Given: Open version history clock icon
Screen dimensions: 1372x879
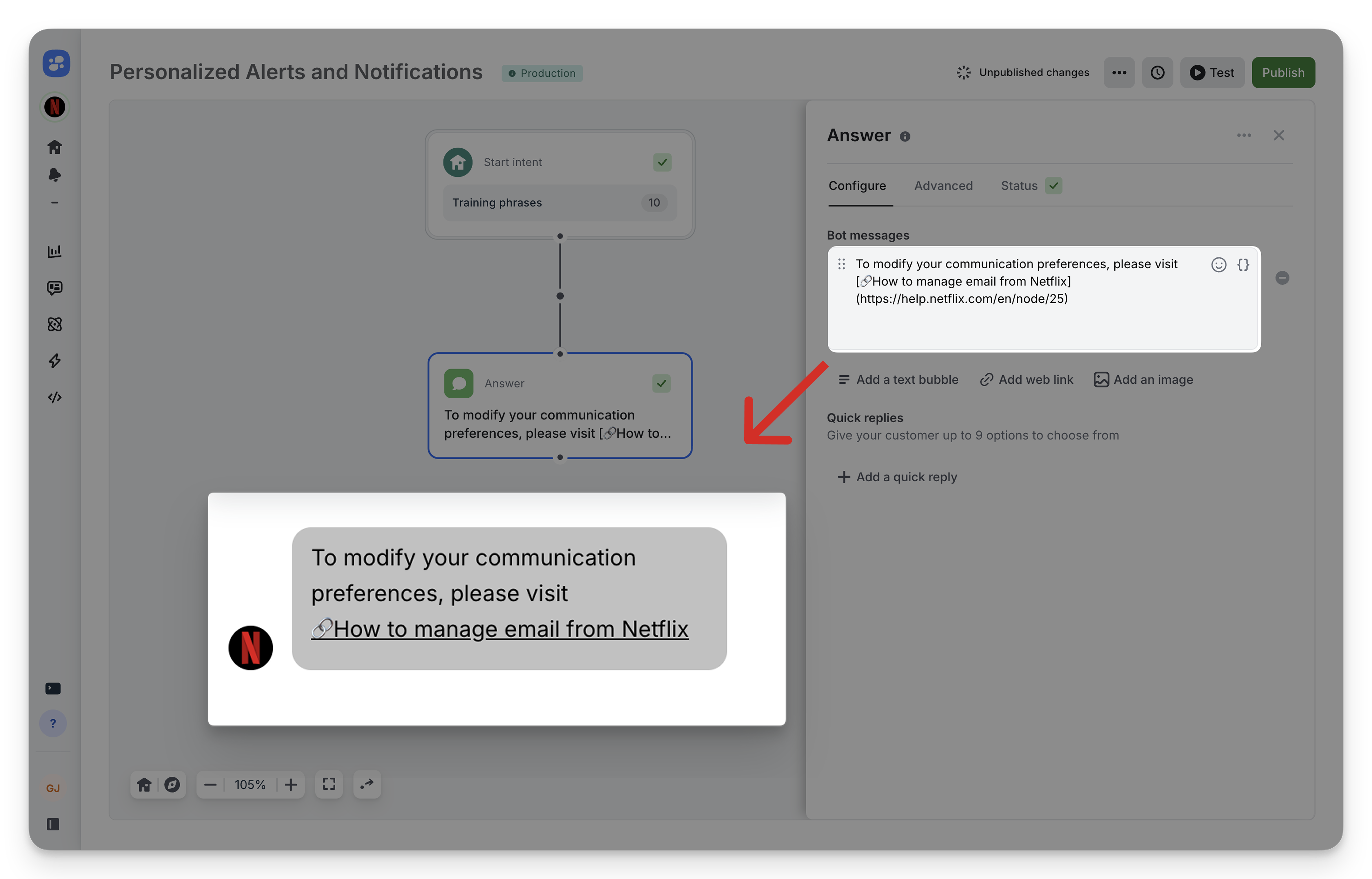Looking at the screenshot, I should point(1158,72).
